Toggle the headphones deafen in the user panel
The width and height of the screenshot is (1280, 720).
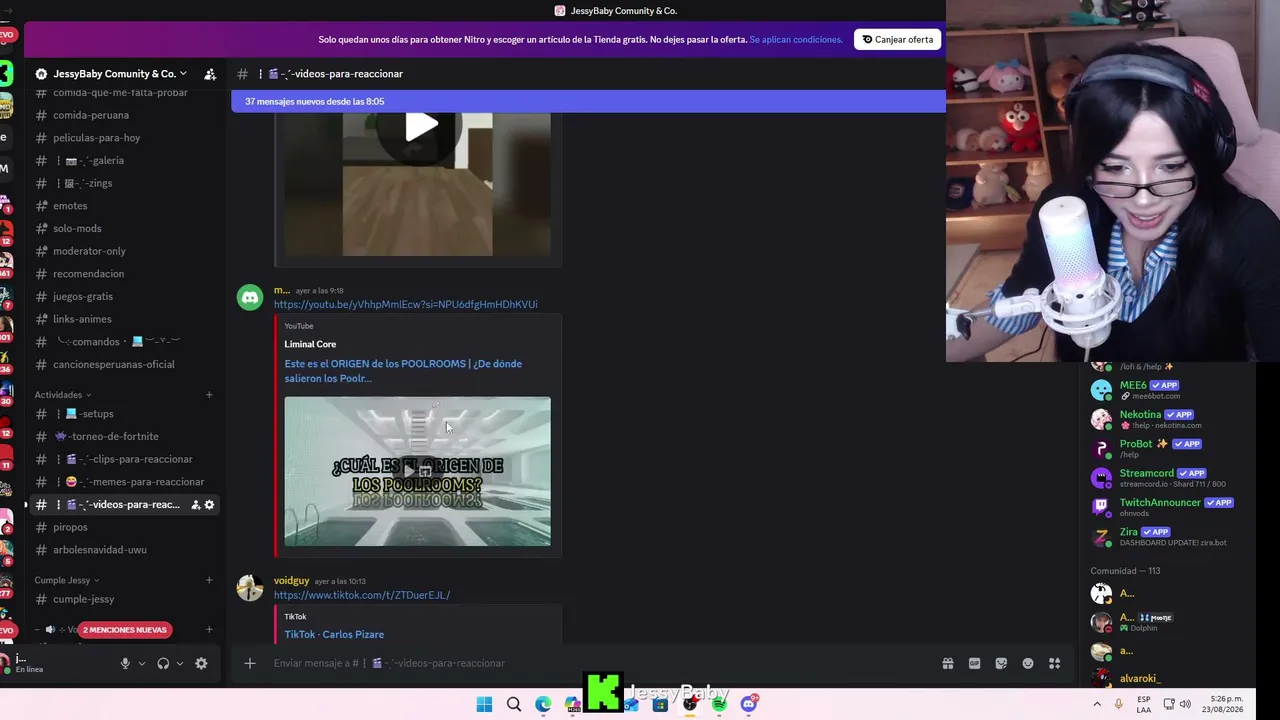click(163, 663)
